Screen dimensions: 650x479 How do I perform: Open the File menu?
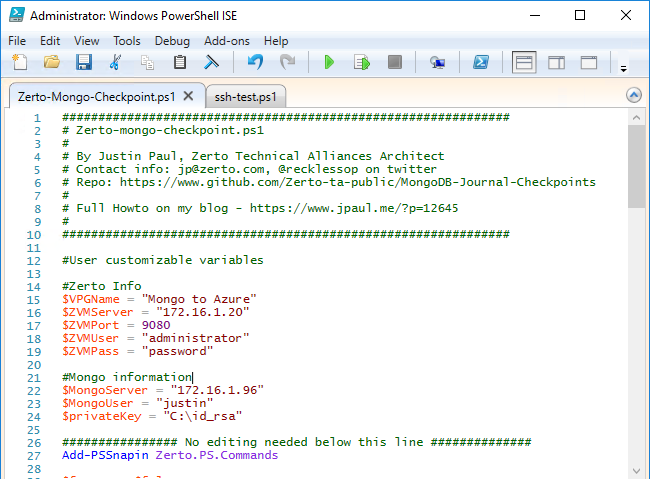pyautogui.click(x=17, y=41)
